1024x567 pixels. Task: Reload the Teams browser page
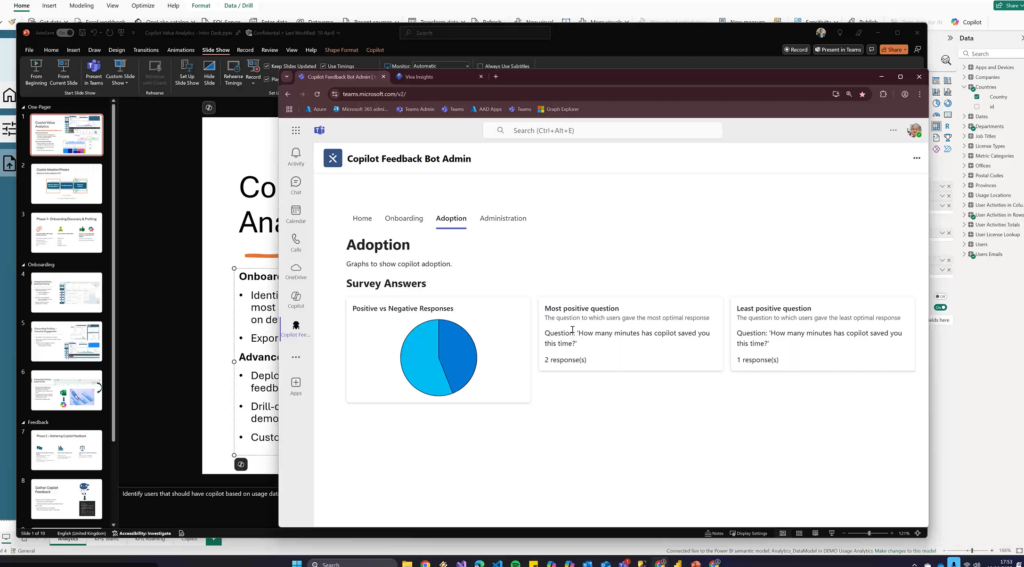click(x=317, y=94)
